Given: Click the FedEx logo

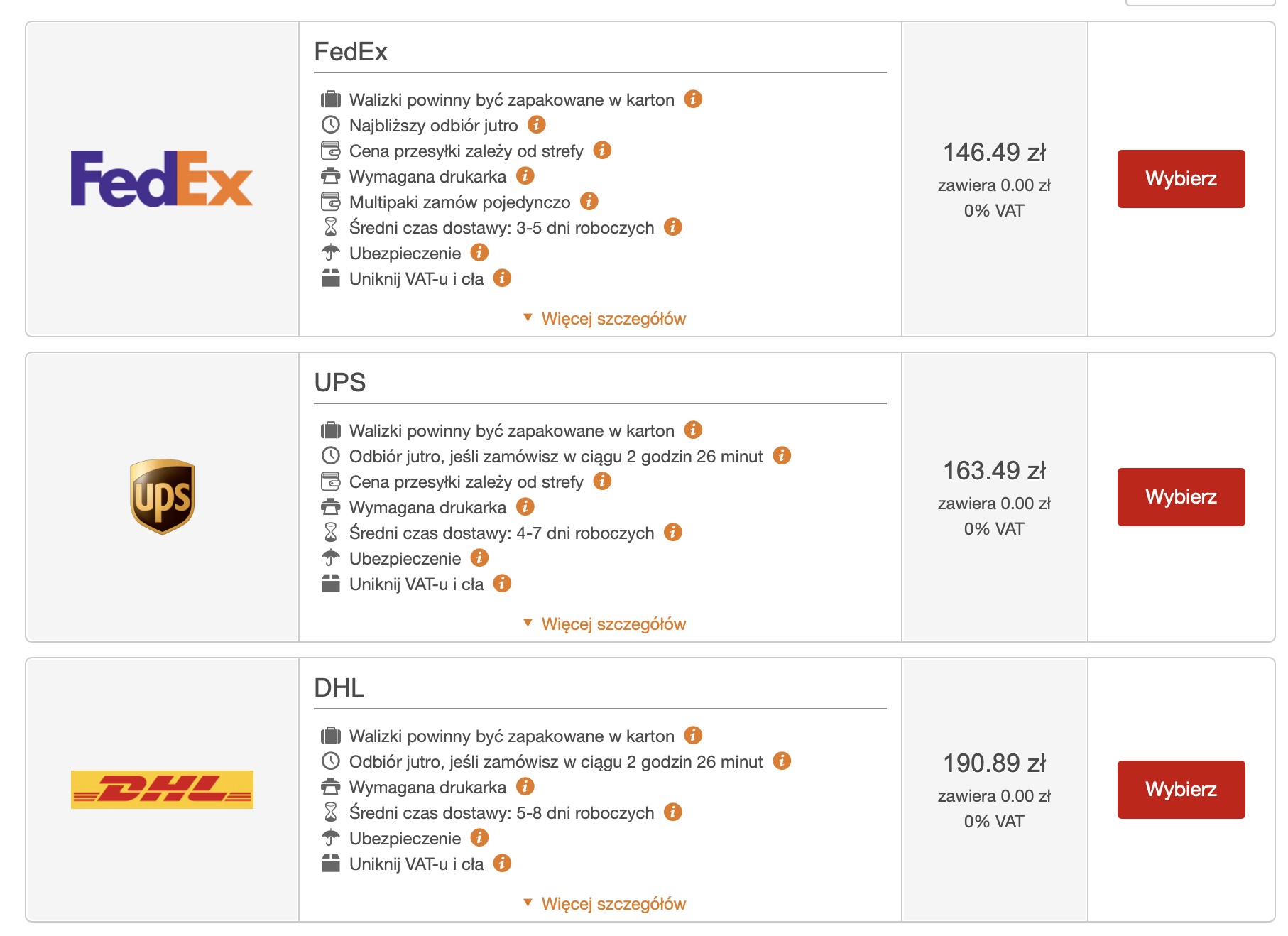Looking at the screenshot, I should (162, 179).
